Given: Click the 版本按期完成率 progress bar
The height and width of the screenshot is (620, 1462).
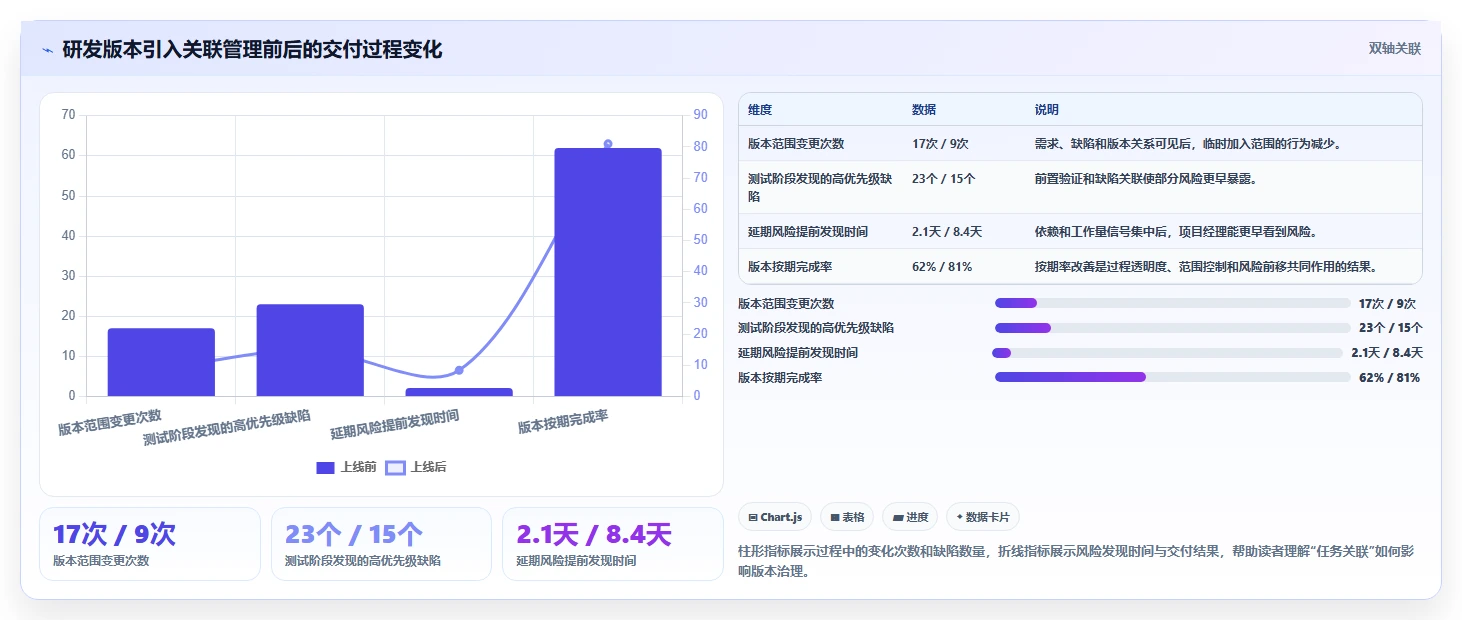Looking at the screenshot, I should coord(1172,377).
